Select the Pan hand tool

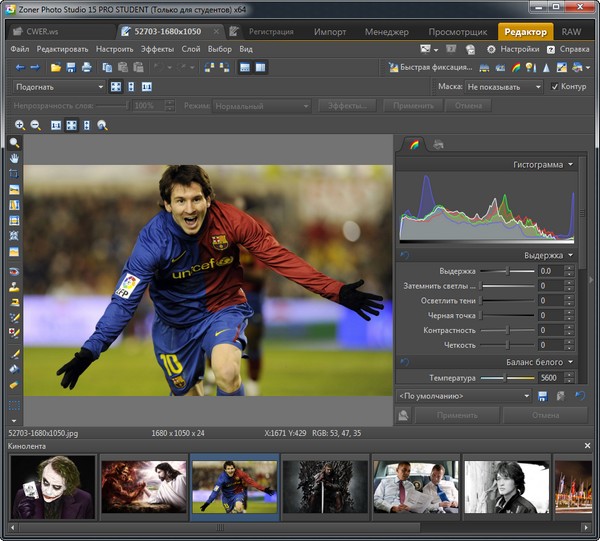click(x=14, y=158)
